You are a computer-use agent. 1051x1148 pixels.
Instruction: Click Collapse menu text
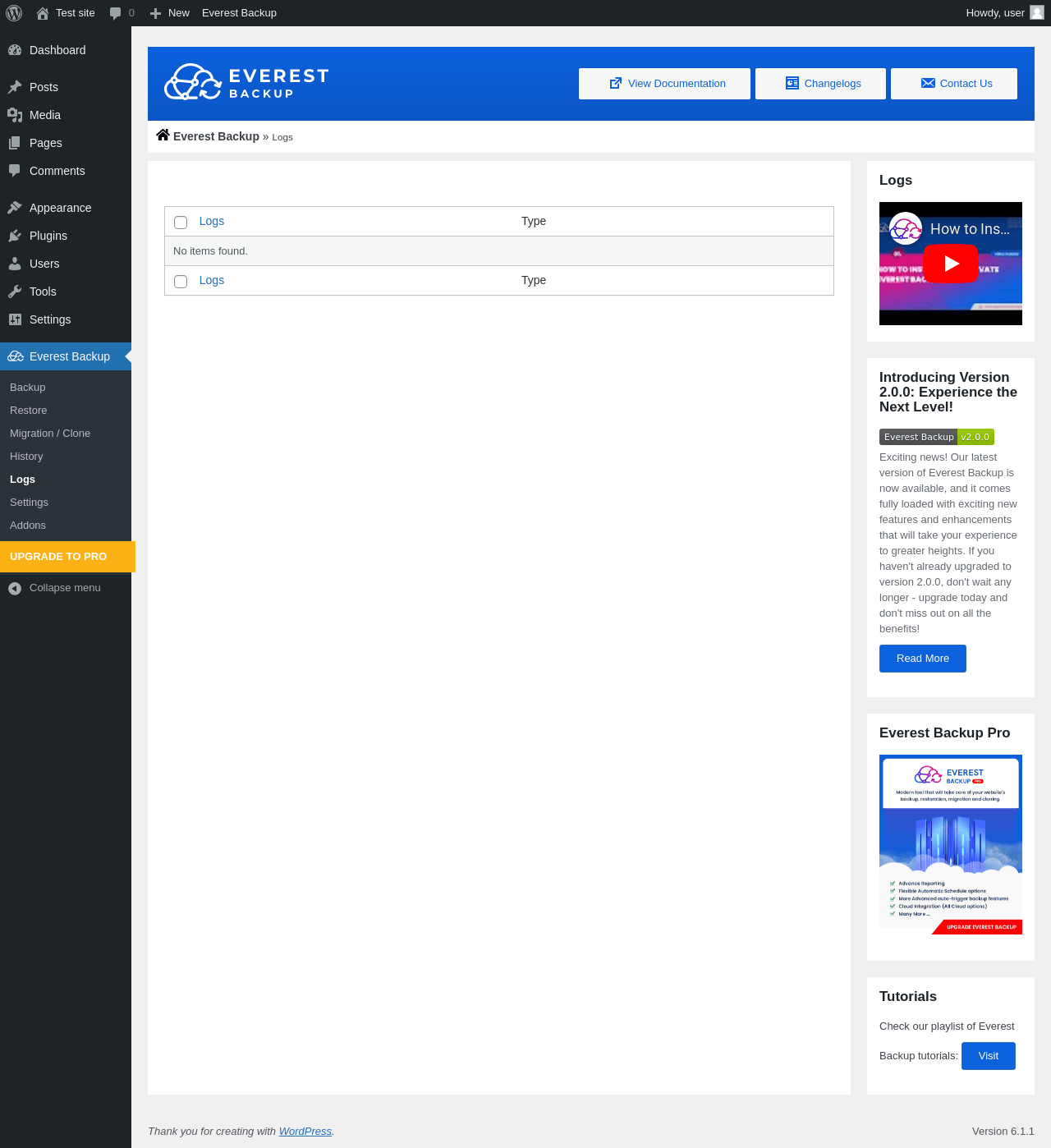(x=65, y=588)
